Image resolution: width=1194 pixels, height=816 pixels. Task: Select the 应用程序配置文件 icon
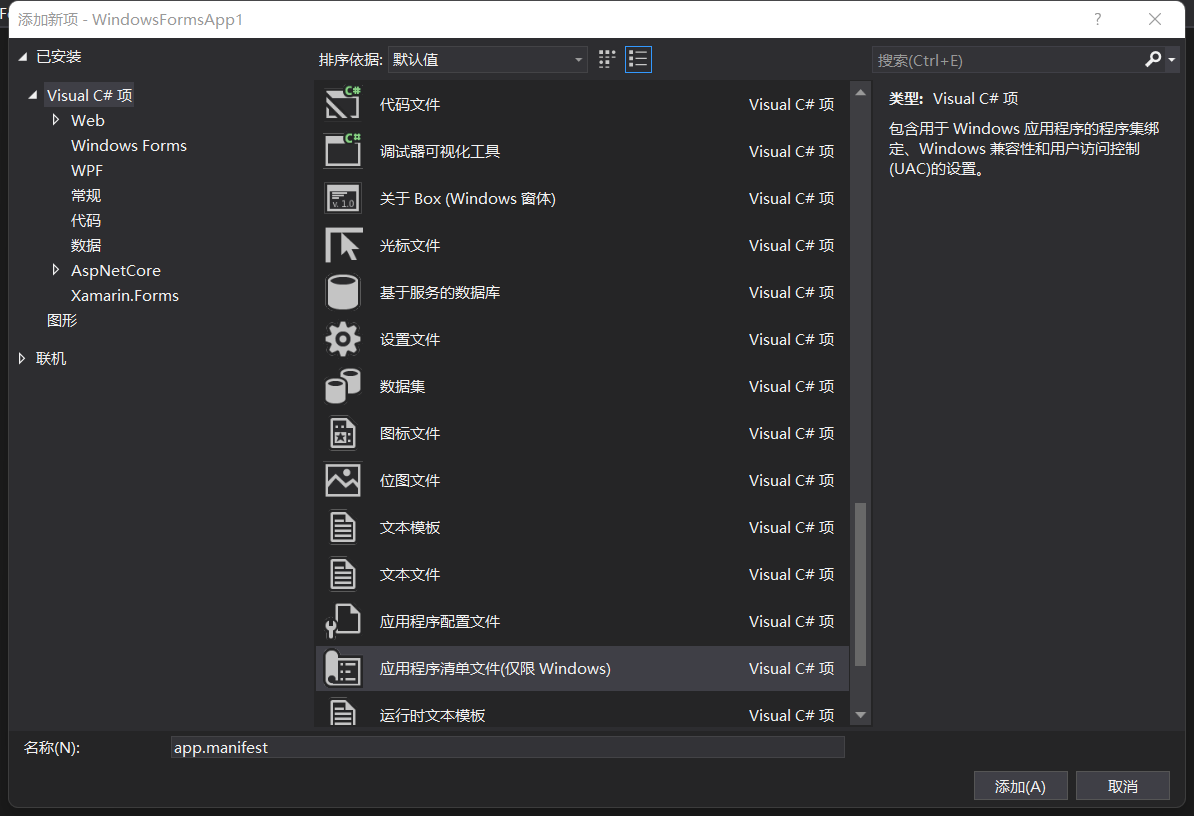pyautogui.click(x=343, y=621)
